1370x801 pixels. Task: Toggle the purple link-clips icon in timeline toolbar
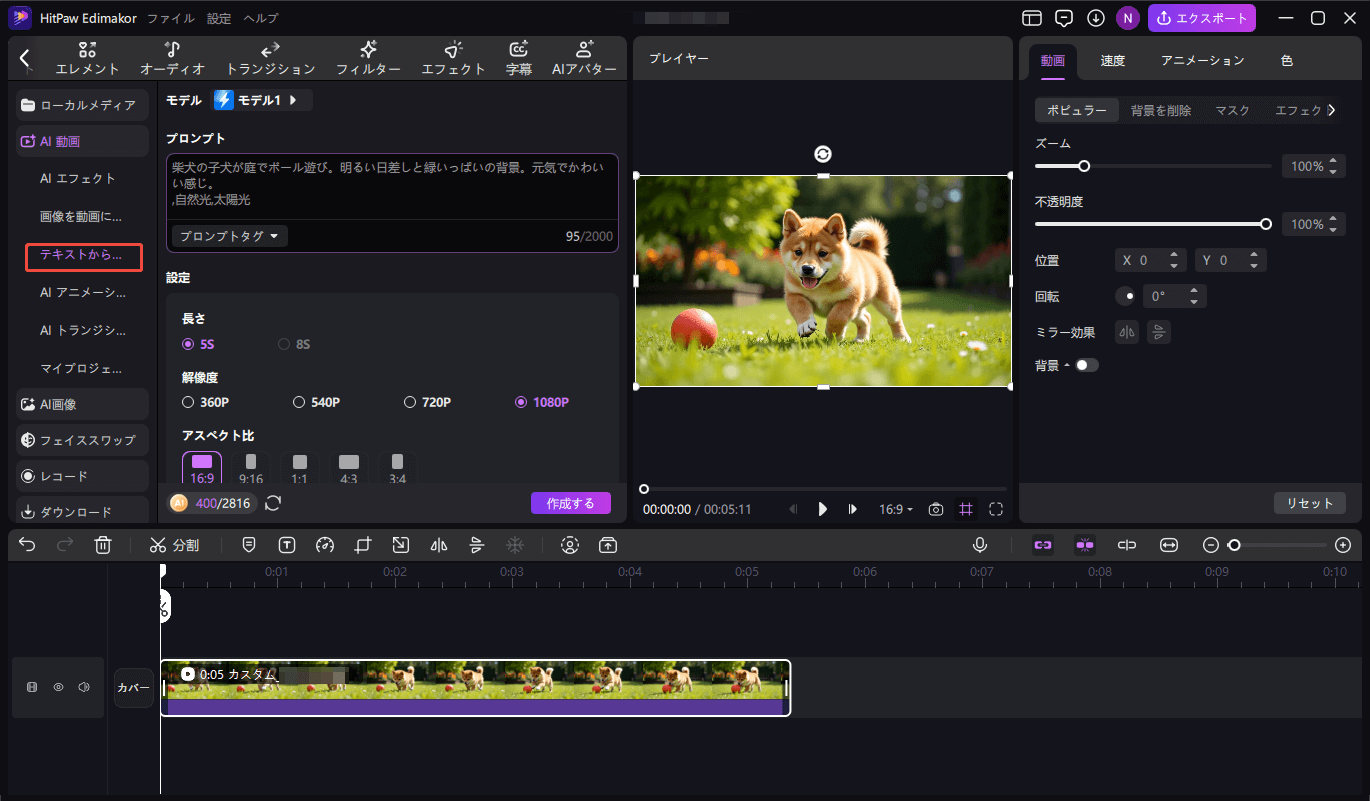(x=1043, y=545)
